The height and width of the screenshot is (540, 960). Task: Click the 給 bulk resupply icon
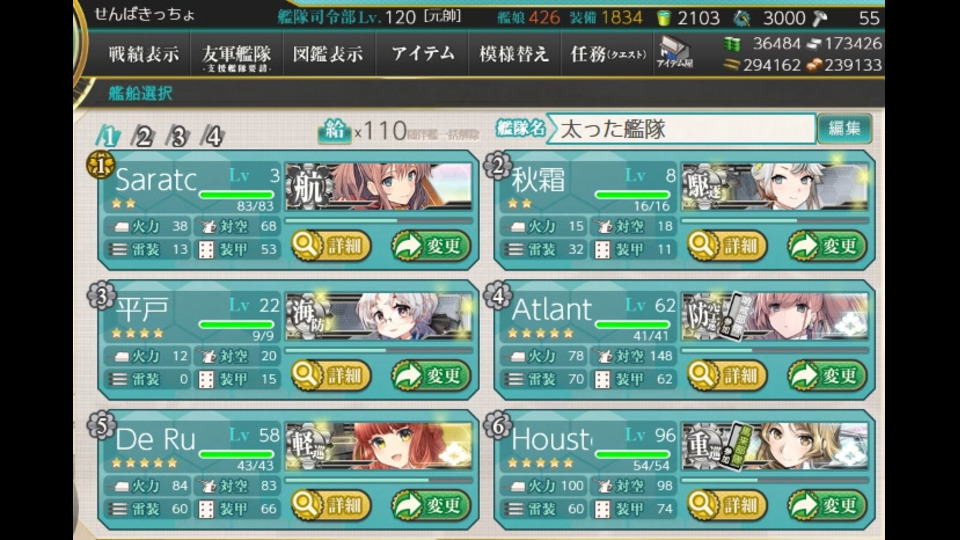(x=334, y=130)
